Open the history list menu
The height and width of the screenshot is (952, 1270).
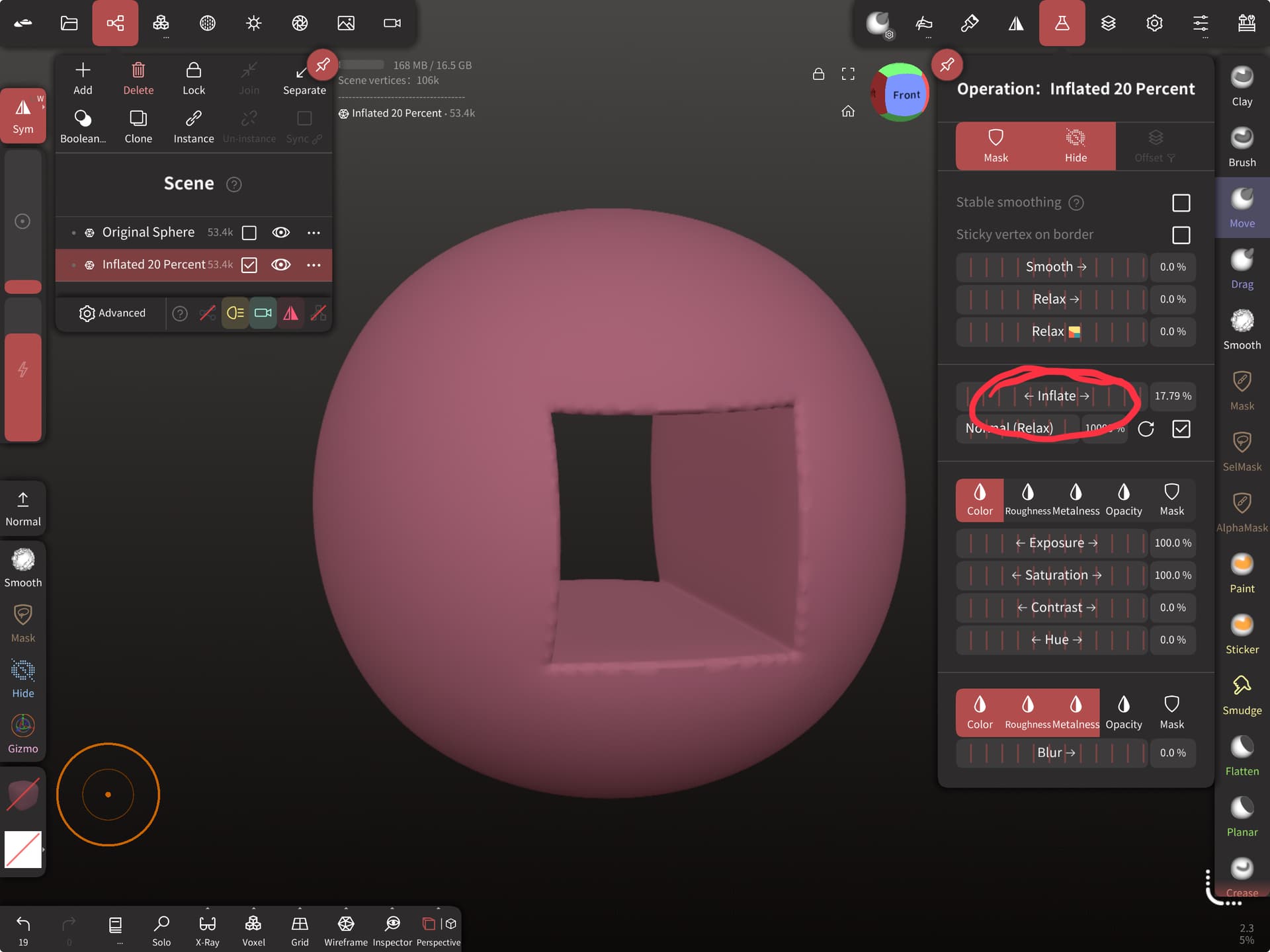(115, 930)
